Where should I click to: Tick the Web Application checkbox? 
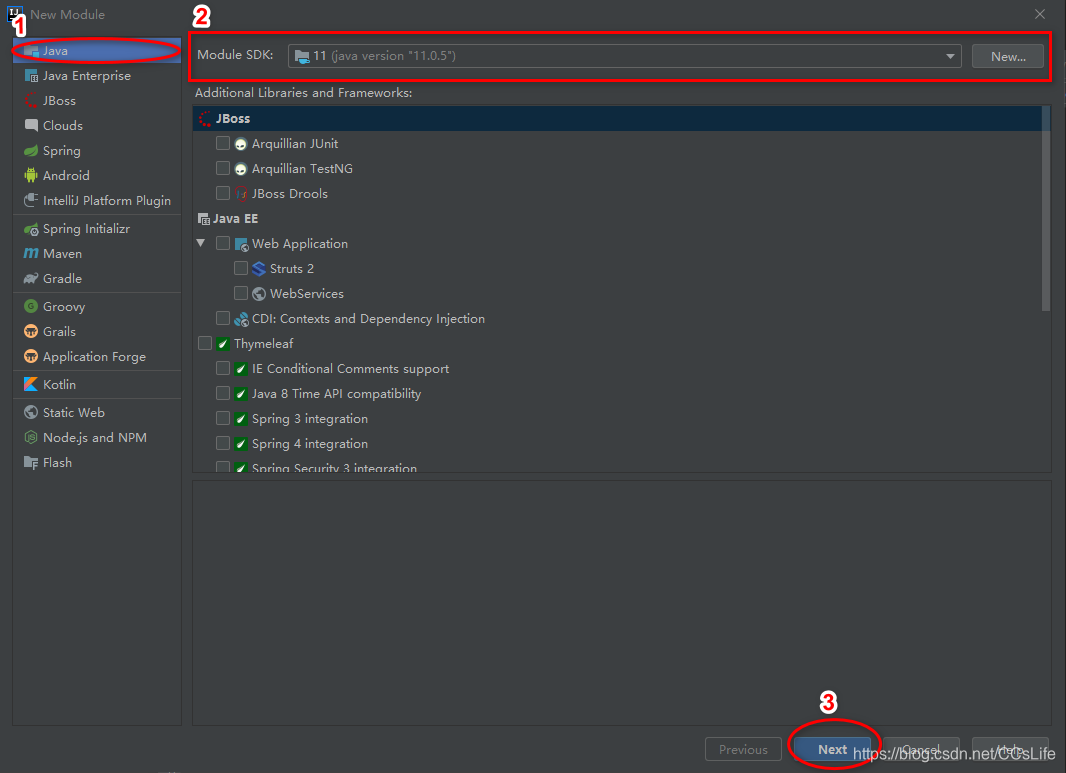[x=222, y=243]
